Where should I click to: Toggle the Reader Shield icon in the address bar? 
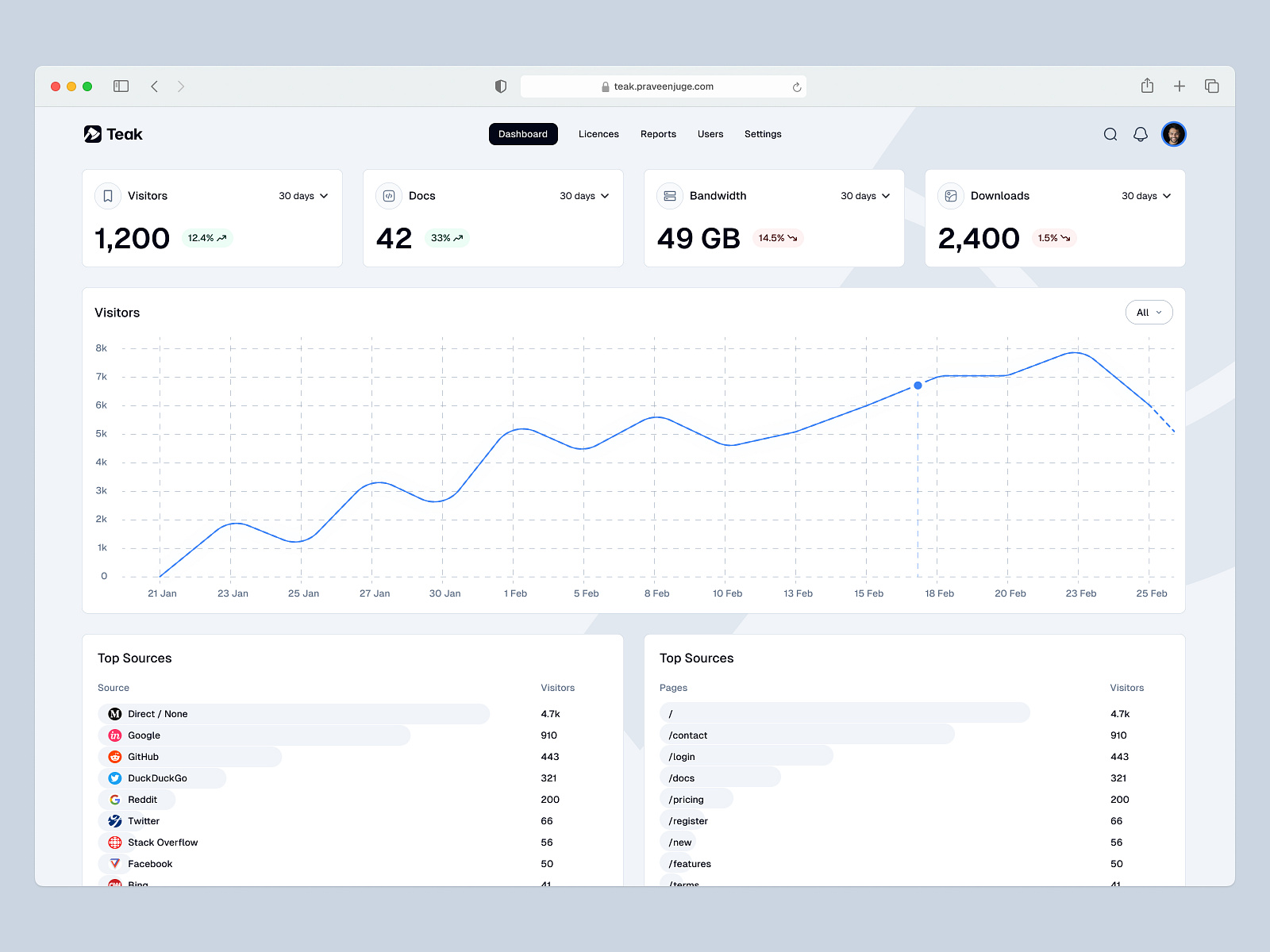click(501, 86)
